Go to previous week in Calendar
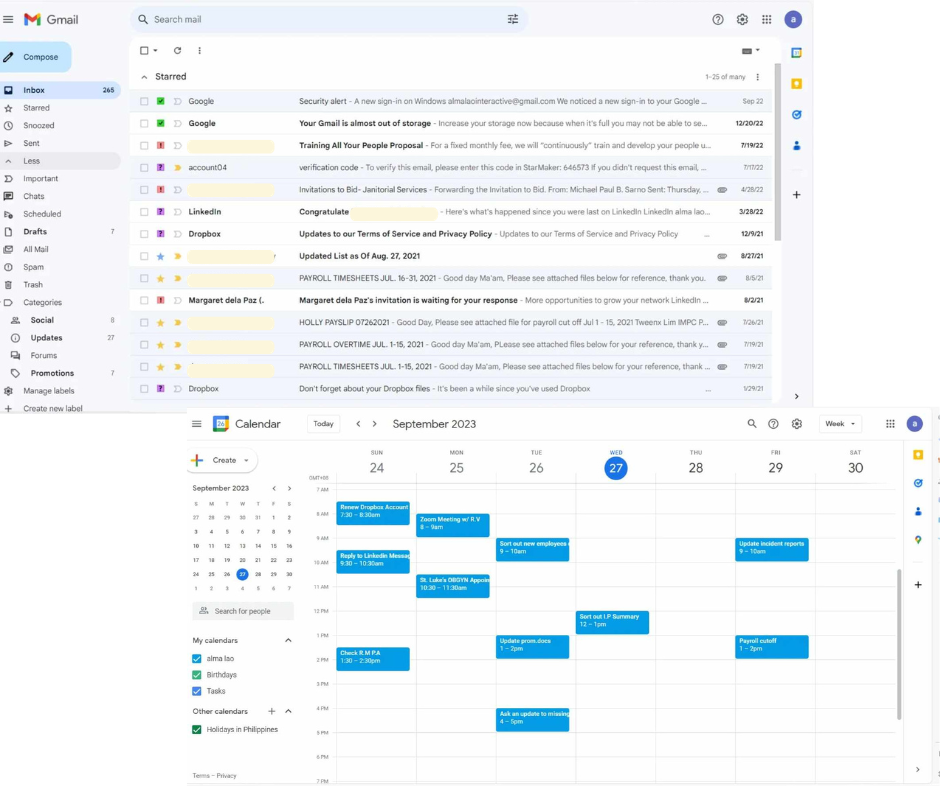Image resolution: width=940 pixels, height=788 pixels. (358, 424)
